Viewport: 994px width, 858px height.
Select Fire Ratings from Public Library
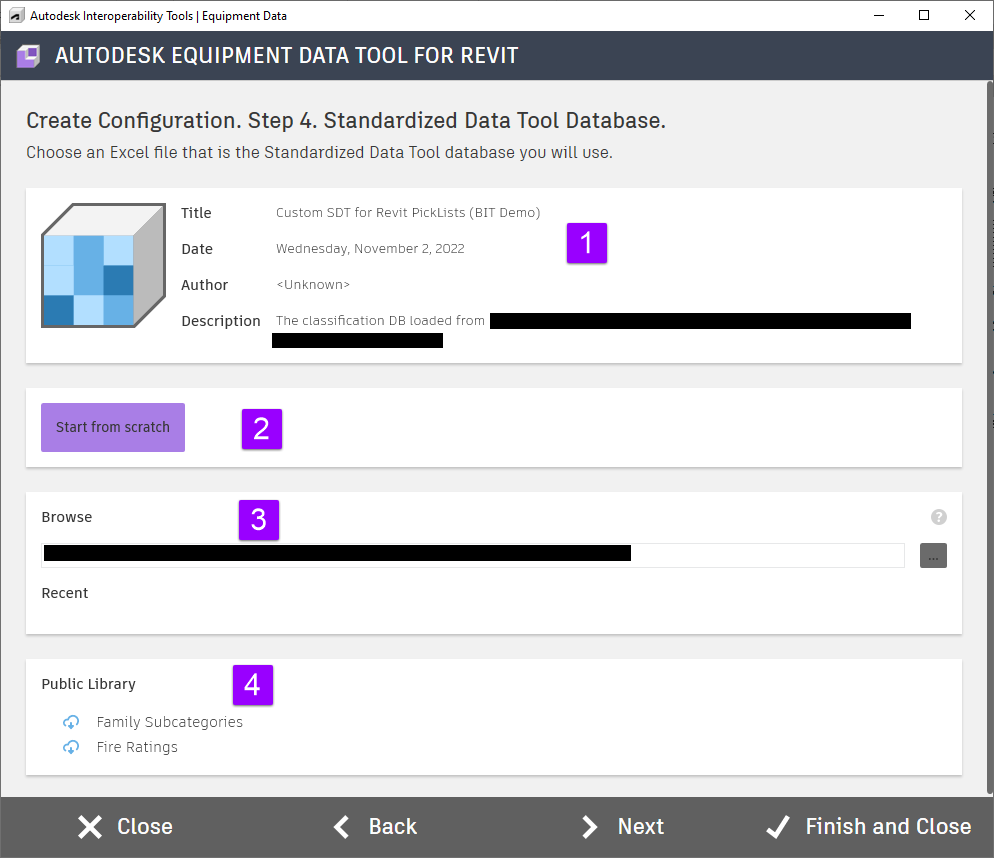137,747
